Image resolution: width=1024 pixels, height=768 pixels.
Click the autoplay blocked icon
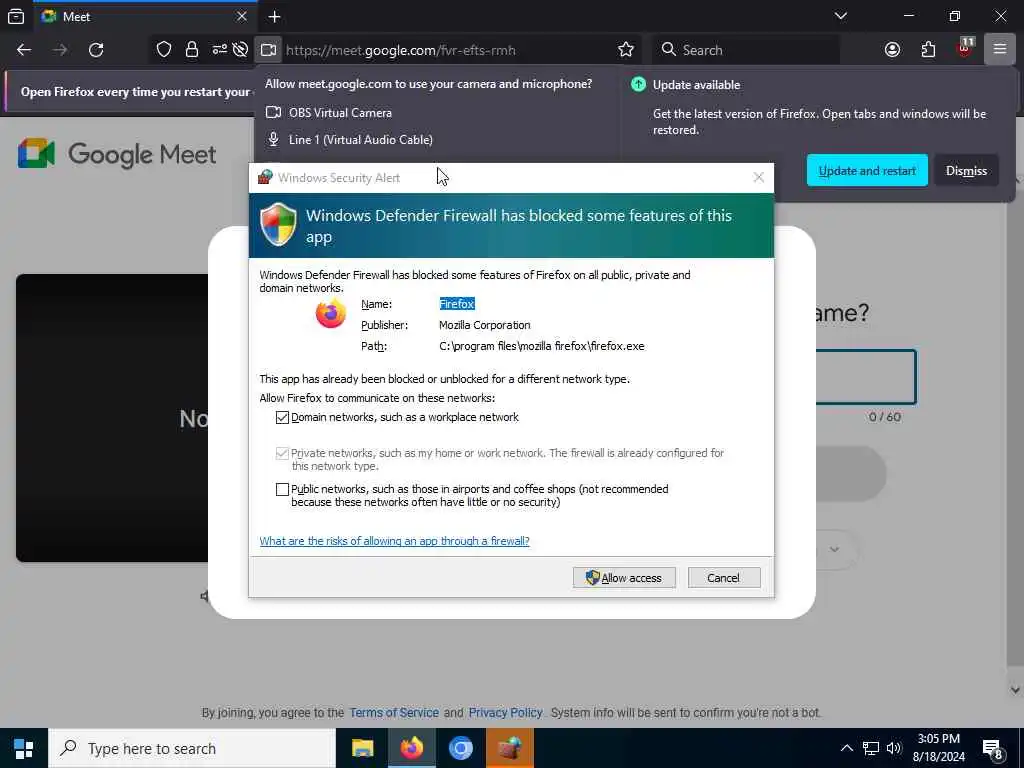[240, 50]
